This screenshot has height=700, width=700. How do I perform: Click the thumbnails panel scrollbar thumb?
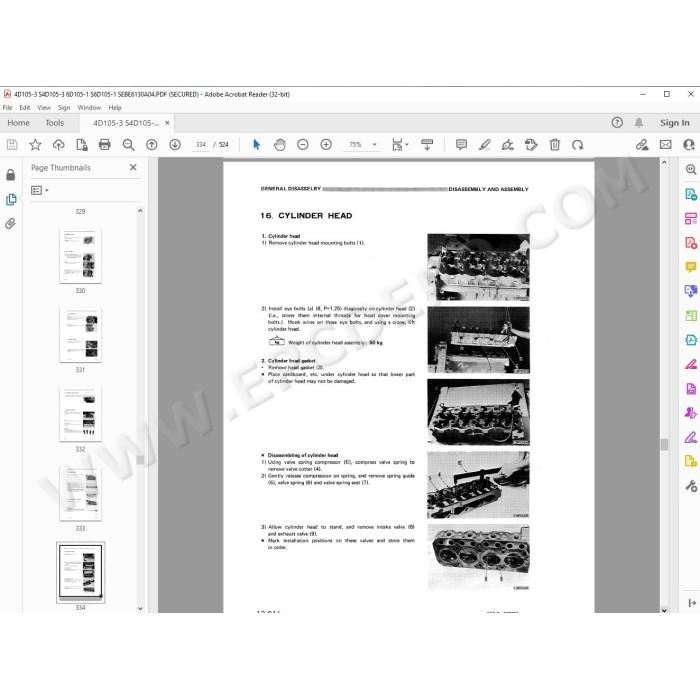[x=140, y=460]
